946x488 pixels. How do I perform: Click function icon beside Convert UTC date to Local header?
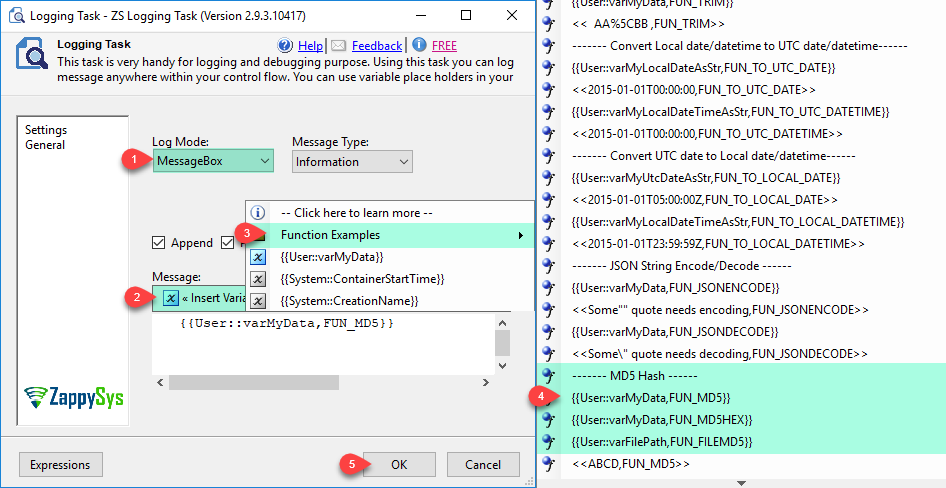[548, 155]
